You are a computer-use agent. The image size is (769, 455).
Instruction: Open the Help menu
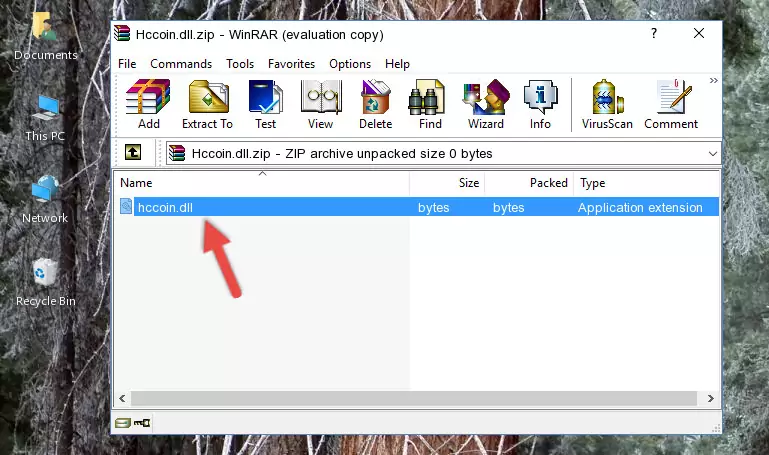[397, 64]
